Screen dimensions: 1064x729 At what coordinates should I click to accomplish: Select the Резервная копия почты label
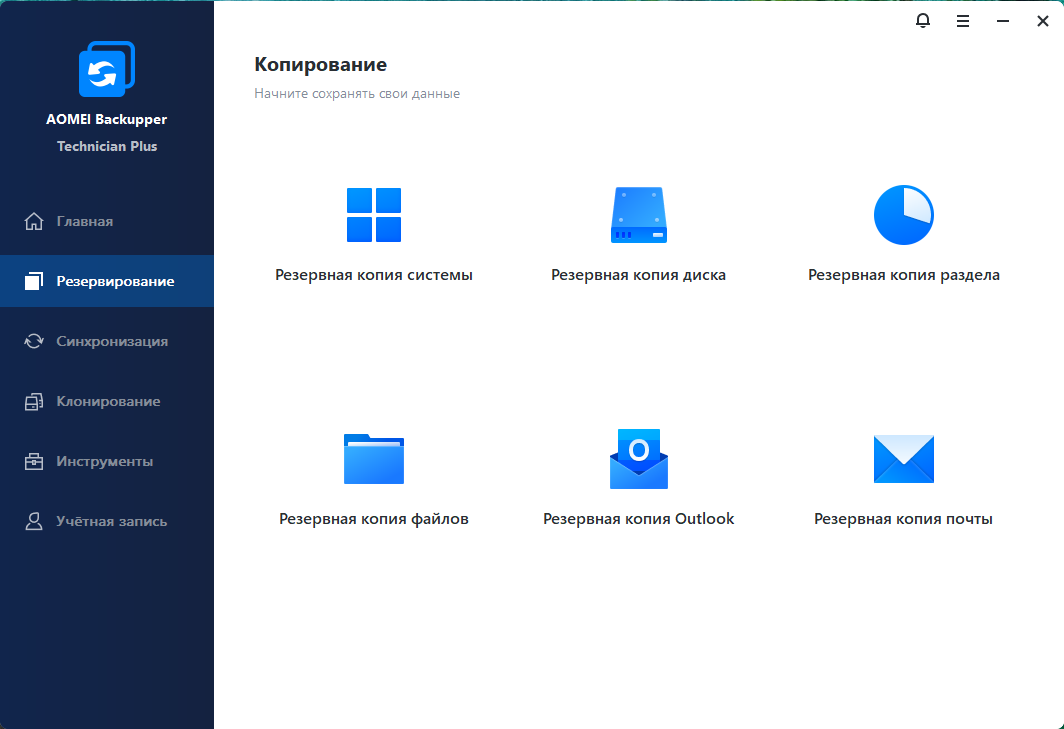(903, 519)
